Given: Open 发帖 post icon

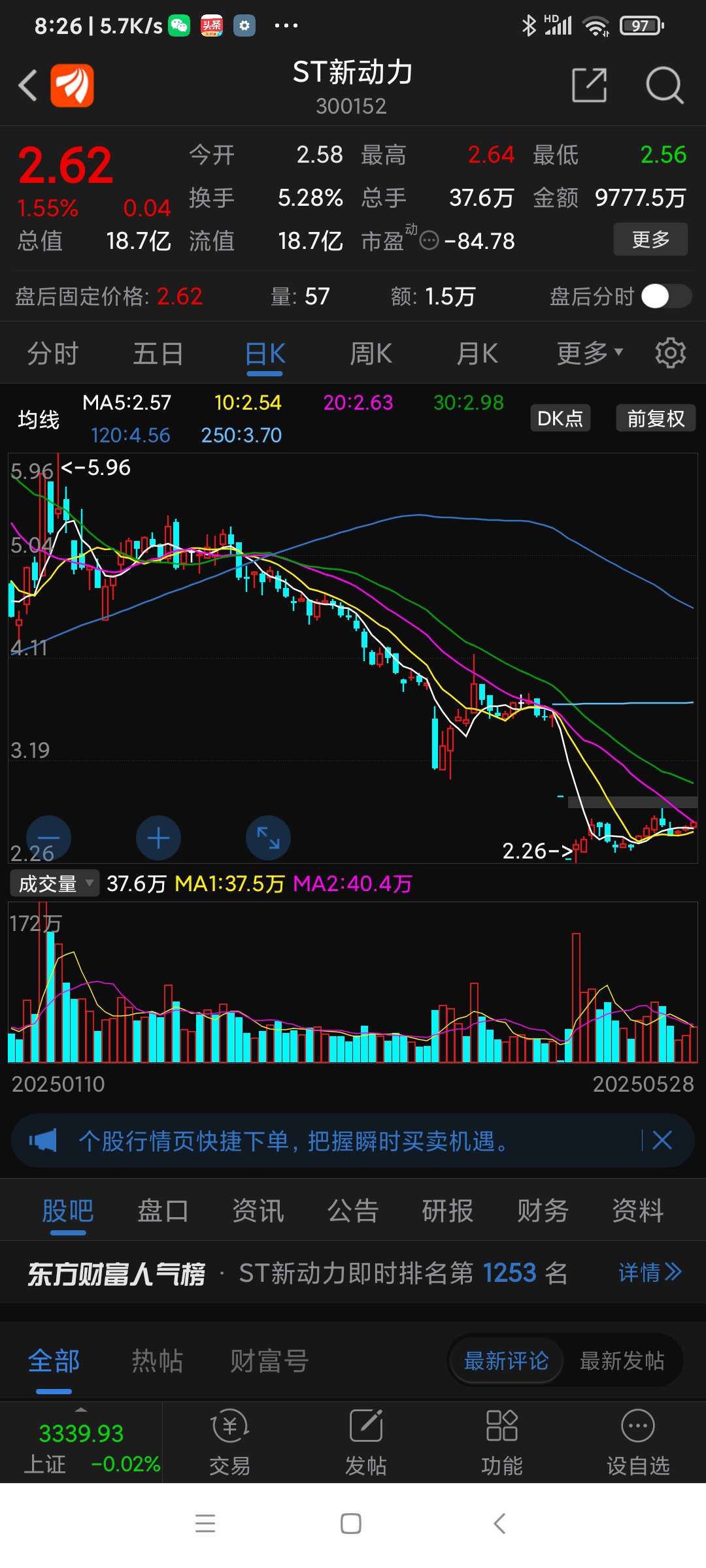Looking at the screenshot, I should (365, 1443).
